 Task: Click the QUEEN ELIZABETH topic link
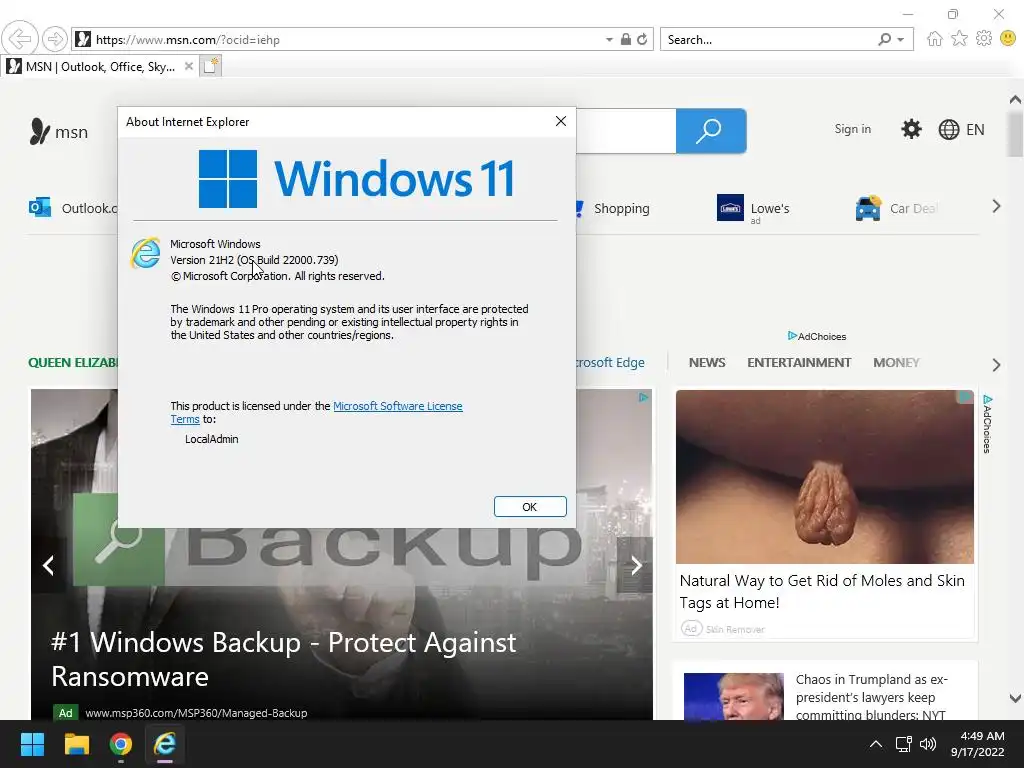point(73,362)
